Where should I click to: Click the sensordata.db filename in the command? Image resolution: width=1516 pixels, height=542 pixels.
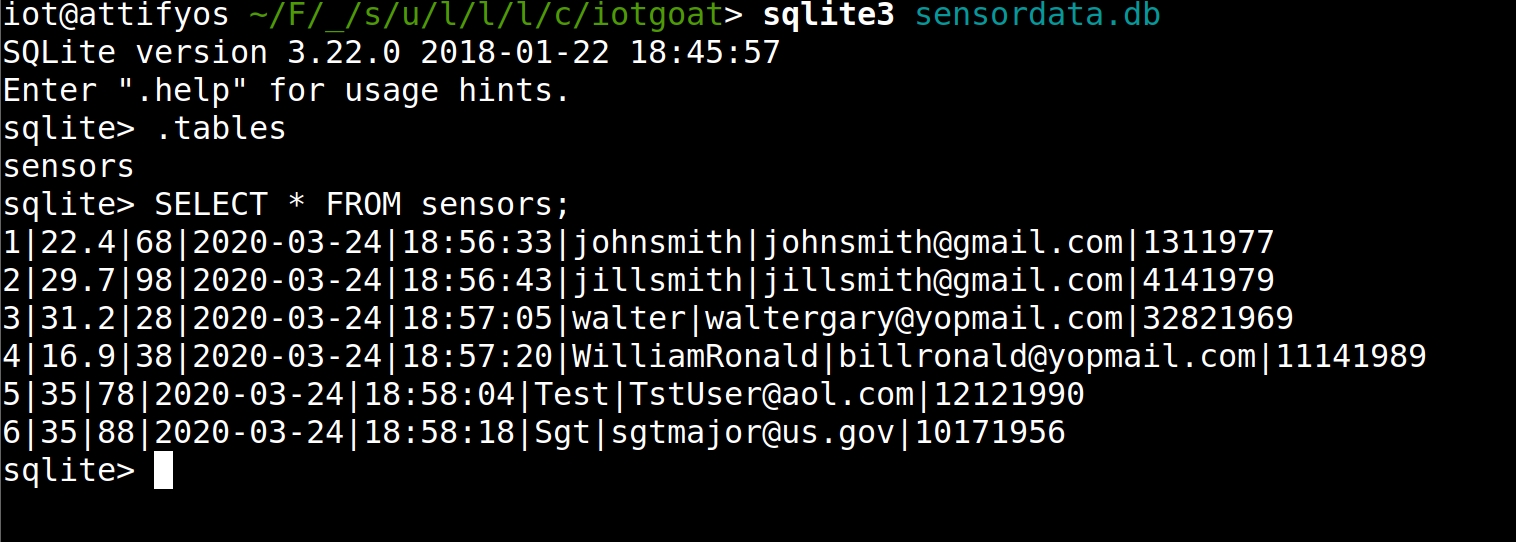click(x=1038, y=15)
